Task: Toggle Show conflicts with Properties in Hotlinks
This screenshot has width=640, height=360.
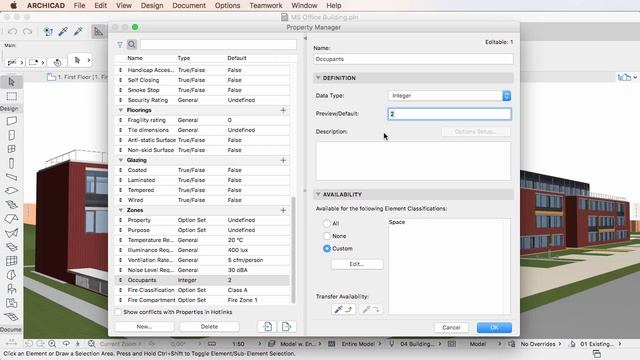Action: [118, 312]
